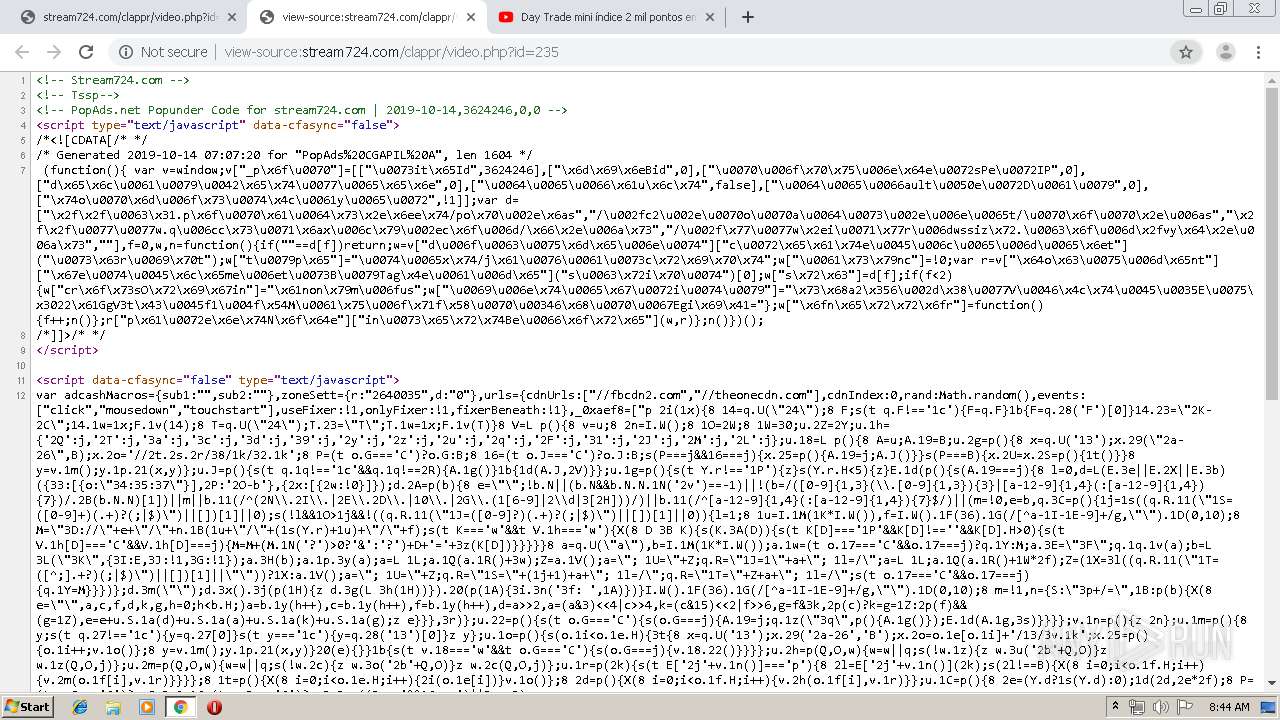Select the view-source:stream724.com tab
The width and height of the screenshot is (1280, 720).
[x=367, y=17]
